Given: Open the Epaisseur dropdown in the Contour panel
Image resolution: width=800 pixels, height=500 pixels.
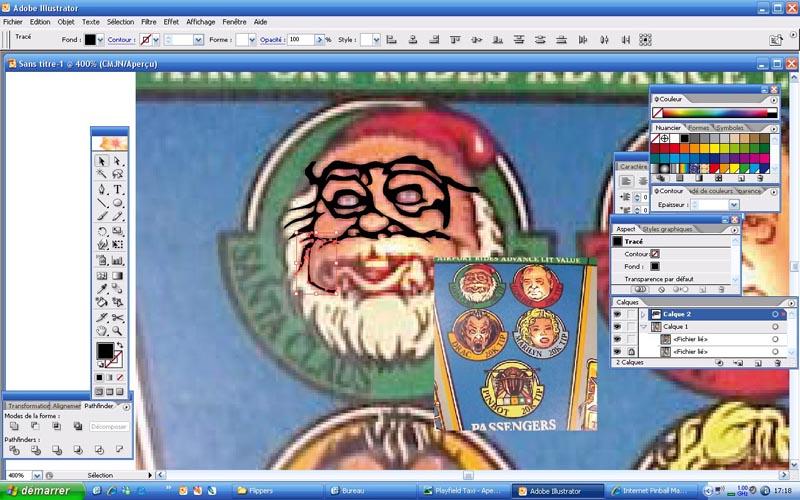Looking at the screenshot, I should click(734, 205).
